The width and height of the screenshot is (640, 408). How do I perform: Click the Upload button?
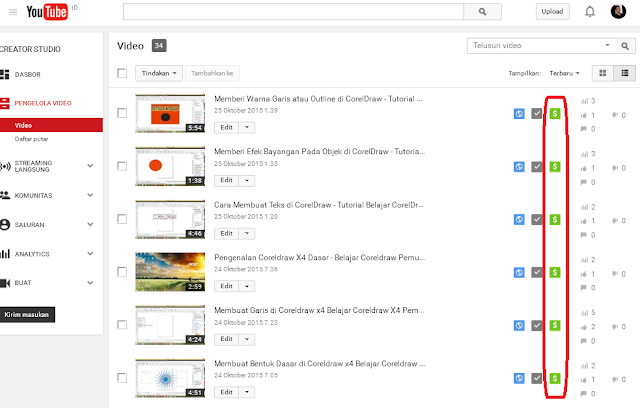pyautogui.click(x=552, y=11)
